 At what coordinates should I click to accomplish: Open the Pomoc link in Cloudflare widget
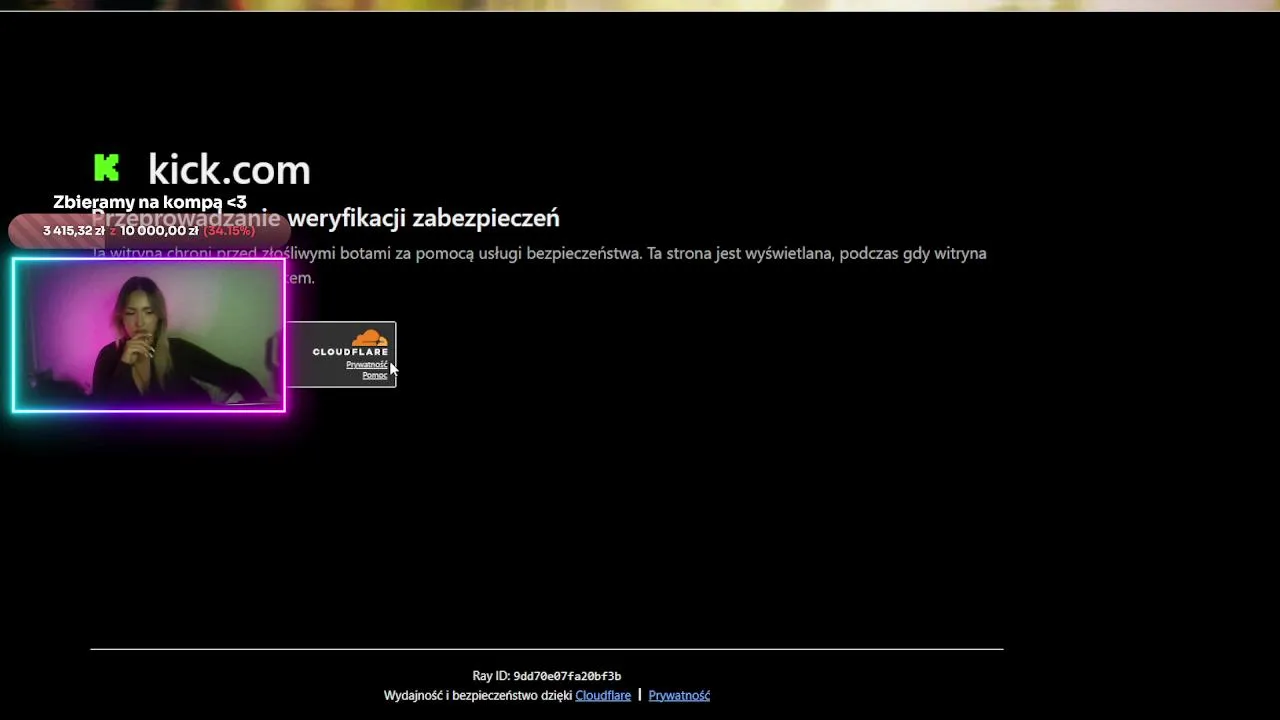[374, 375]
